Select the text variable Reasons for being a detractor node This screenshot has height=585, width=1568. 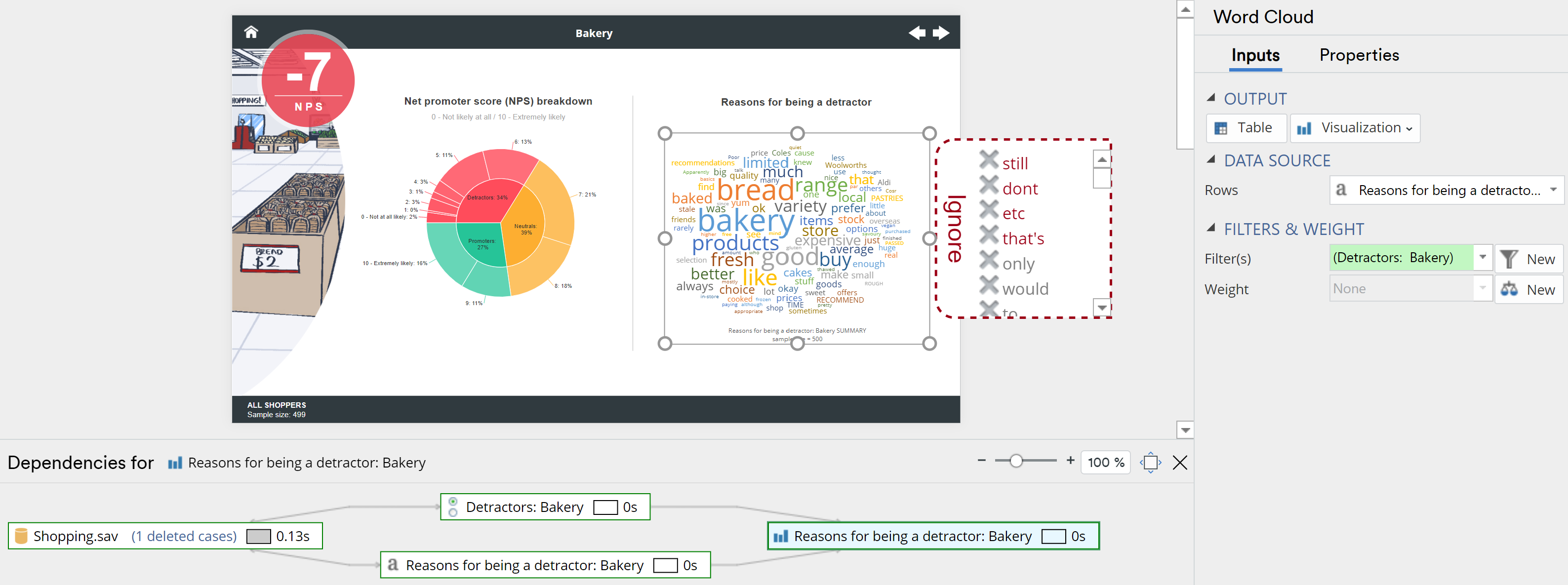[545, 566]
